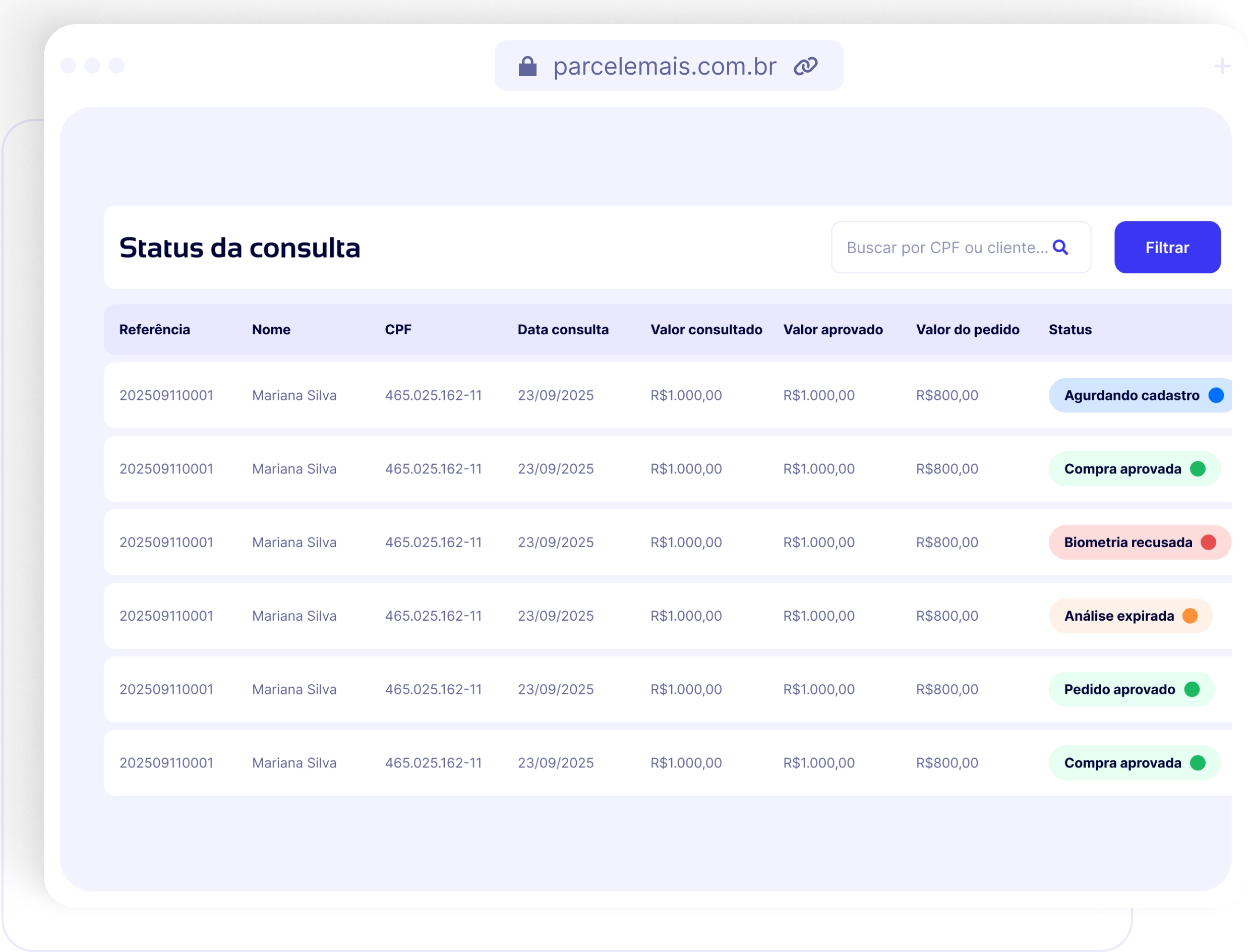Click the magnifier icon in the search box
The image size is (1248, 952).
(1060, 248)
